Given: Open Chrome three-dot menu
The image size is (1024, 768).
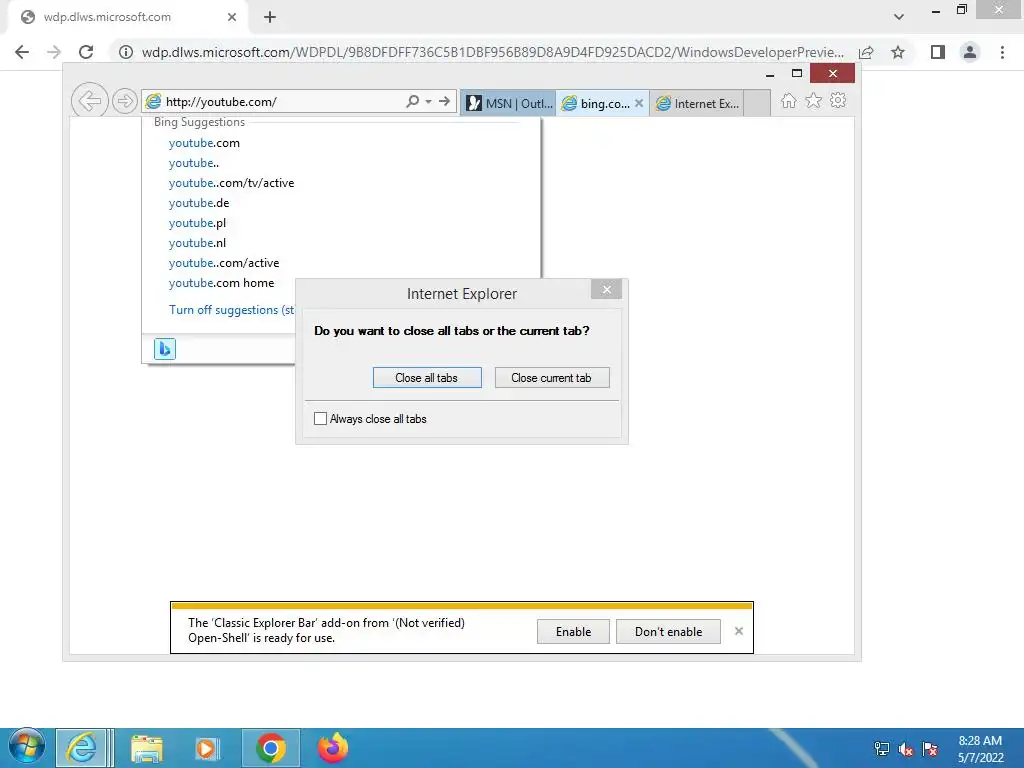Looking at the screenshot, I should tap(1002, 52).
